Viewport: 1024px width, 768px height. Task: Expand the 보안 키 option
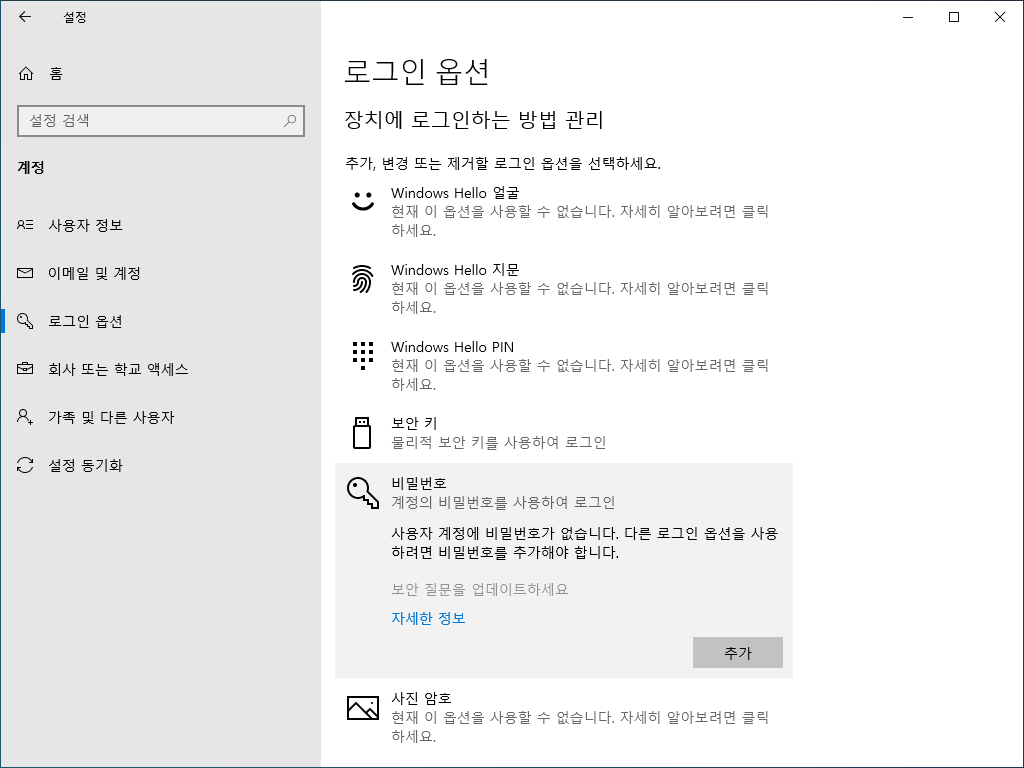(564, 433)
